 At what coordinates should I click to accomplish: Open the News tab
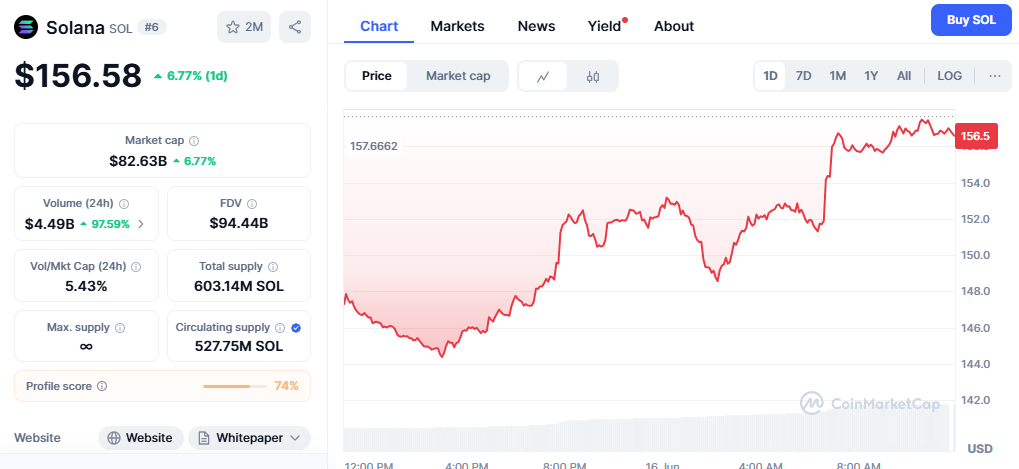pyautogui.click(x=536, y=26)
